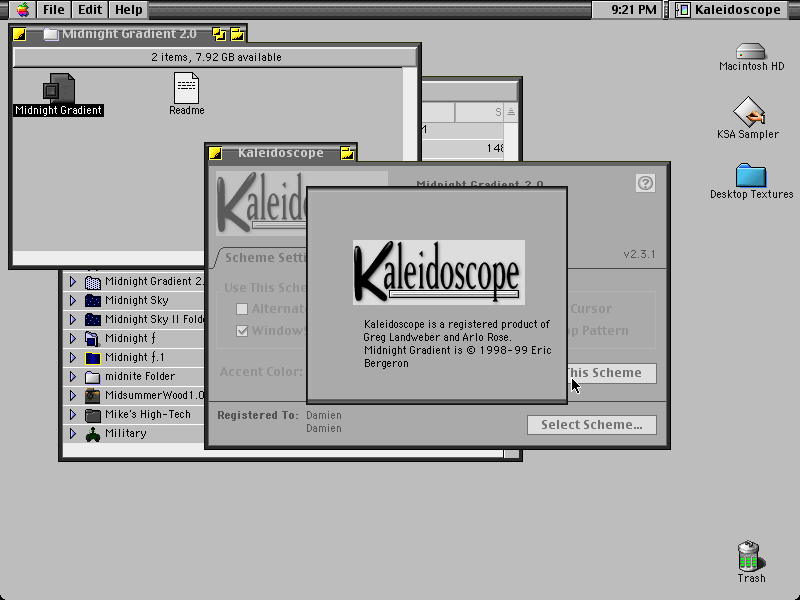The width and height of the screenshot is (800, 600).
Task: Click the Midnight ƒ.1 blue folder icon
Action: point(92,358)
